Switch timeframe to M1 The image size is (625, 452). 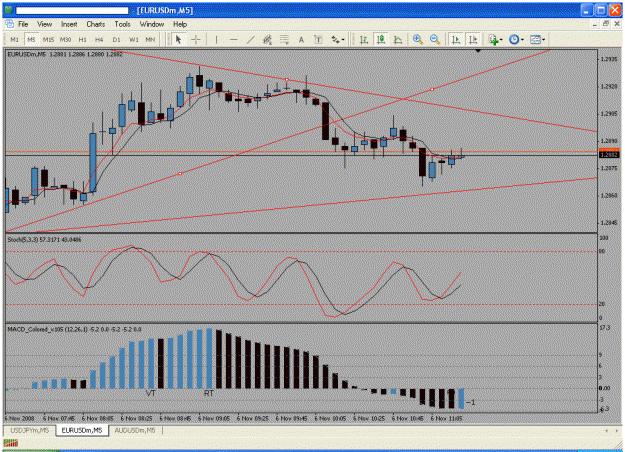pyautogui.click(x=14, y=39)
